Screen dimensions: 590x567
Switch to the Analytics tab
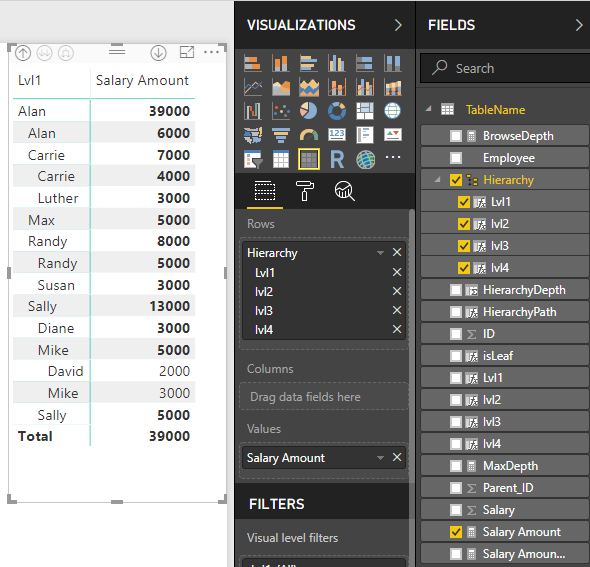pyautogui.click(x=344, y=191)
